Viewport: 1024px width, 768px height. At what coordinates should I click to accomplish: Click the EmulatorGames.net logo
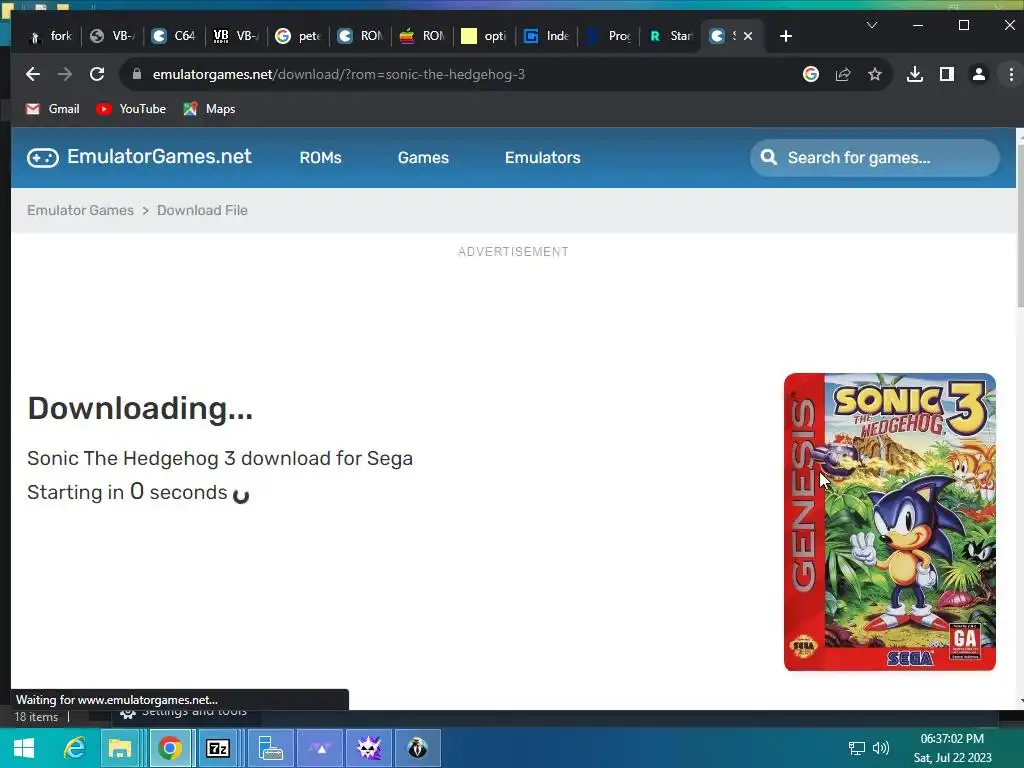click(x=139, y=157)
